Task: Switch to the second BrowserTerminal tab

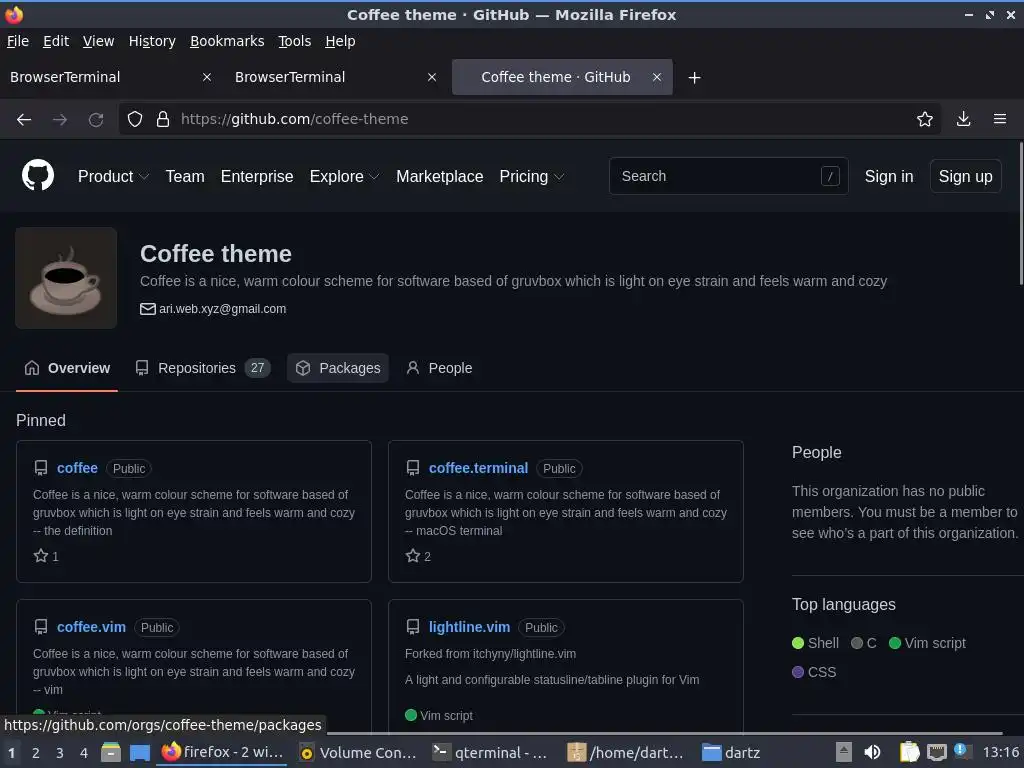Action: (336, 77)
